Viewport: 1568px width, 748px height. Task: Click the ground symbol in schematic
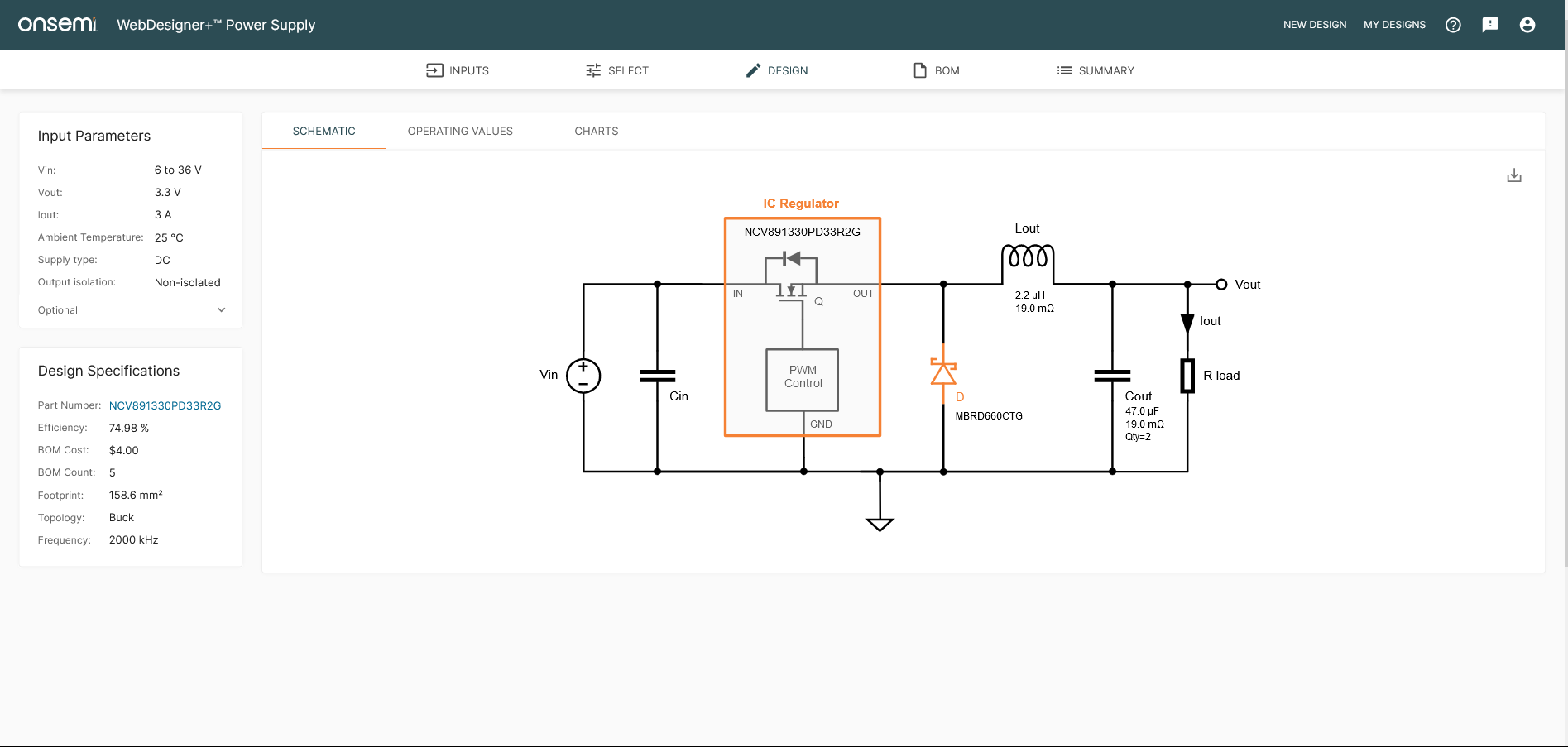click(880, 523)
